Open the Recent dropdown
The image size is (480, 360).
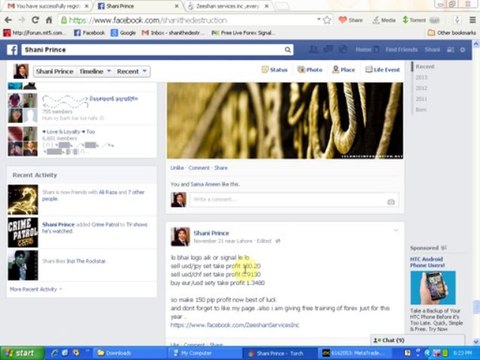click(x=131, y=71)
